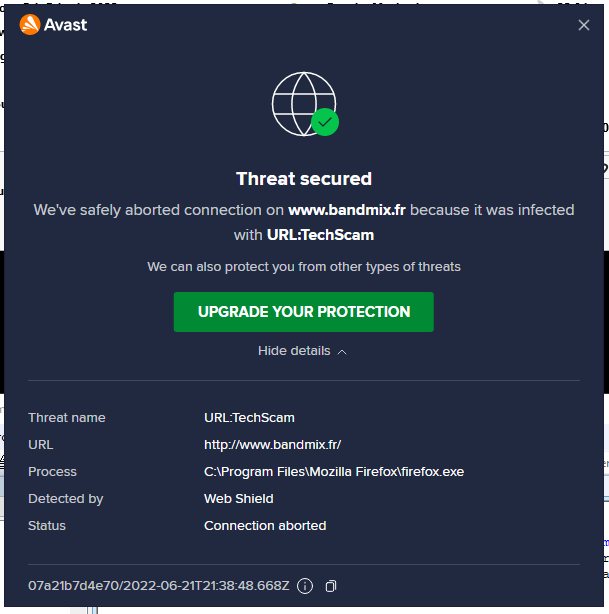This screenshot has height=614, width=609.
Task: Click the chevron next to Hide details
Action: click(x=342, y=352)
